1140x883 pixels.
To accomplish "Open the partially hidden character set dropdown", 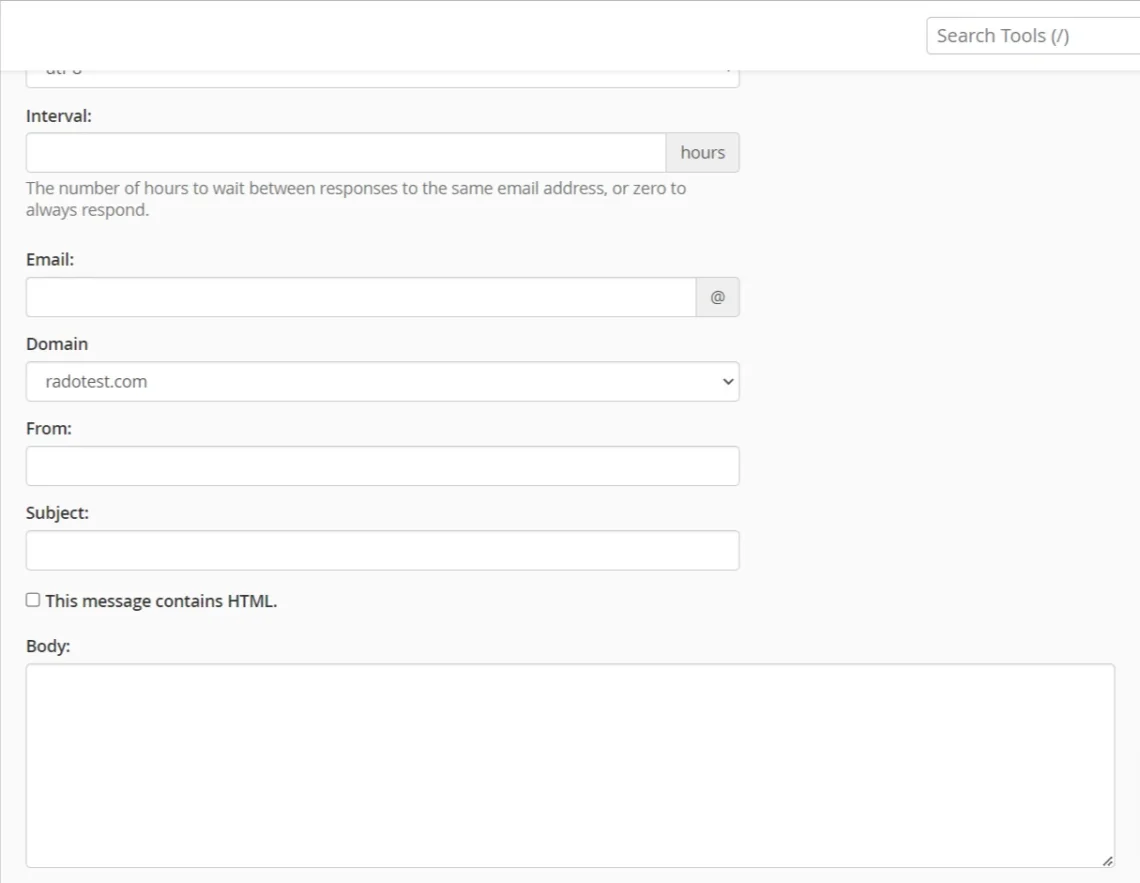I will [x=382, y=77].
